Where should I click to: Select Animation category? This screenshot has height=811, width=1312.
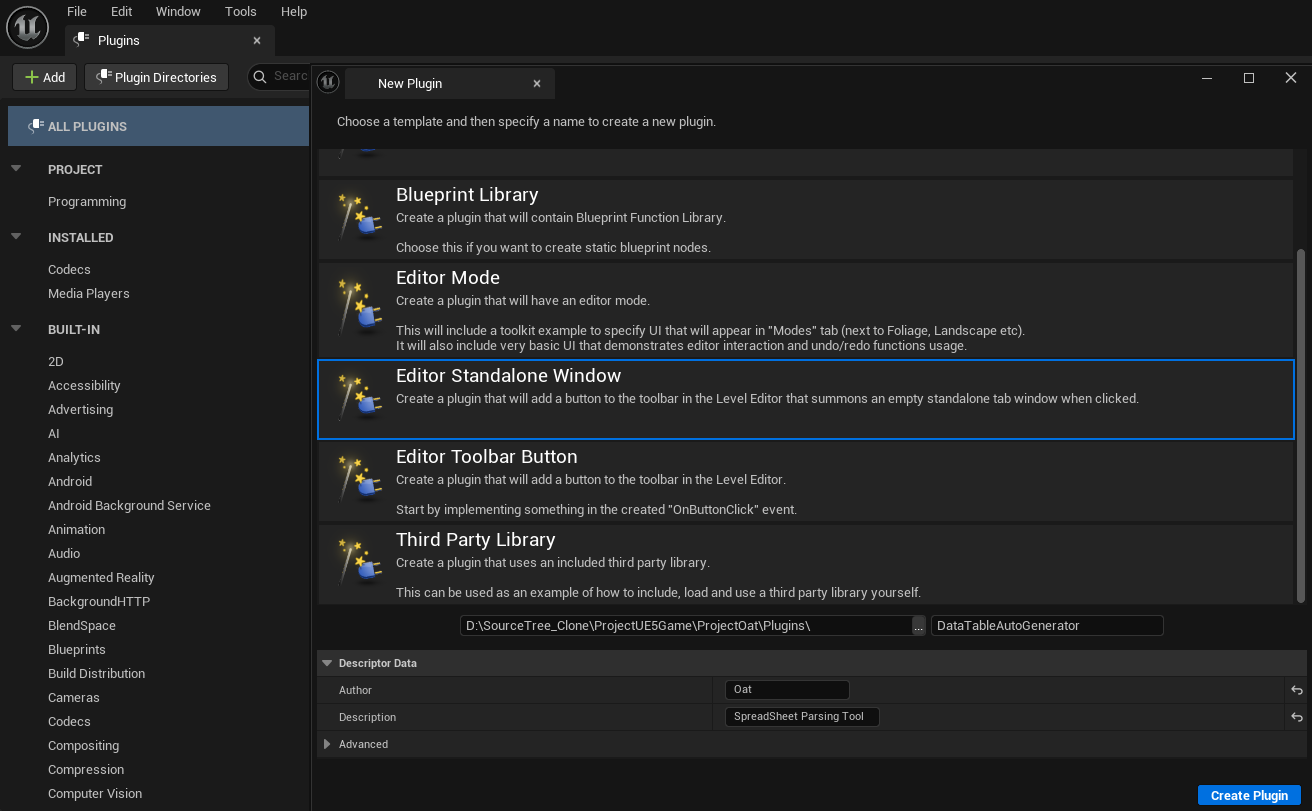(x=76, y=529)
